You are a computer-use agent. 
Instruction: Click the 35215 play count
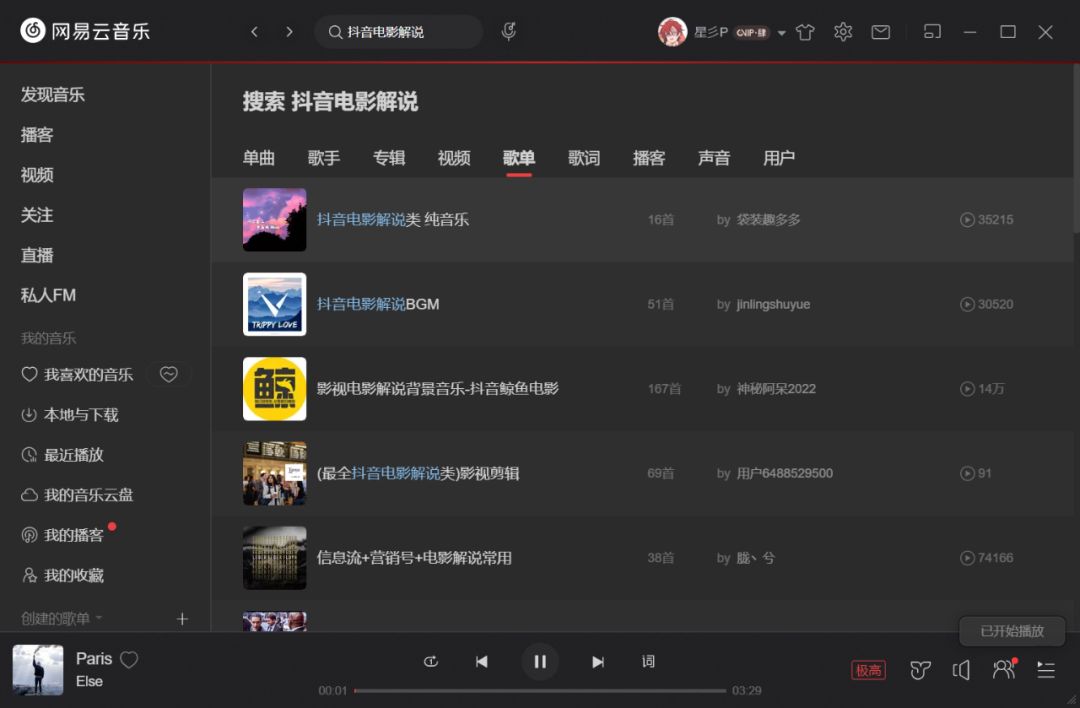(986, 220)
